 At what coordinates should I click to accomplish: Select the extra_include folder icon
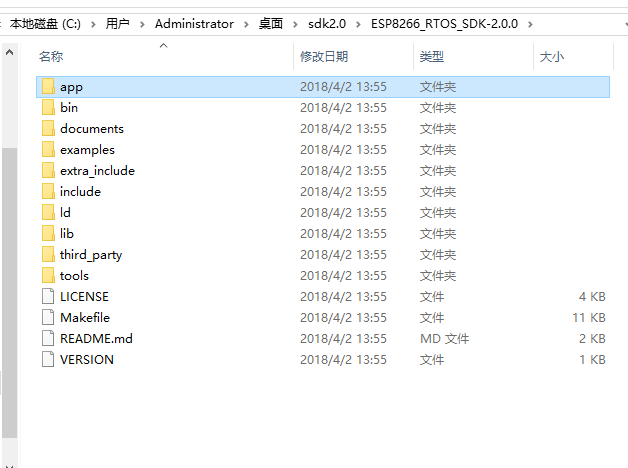48,171
